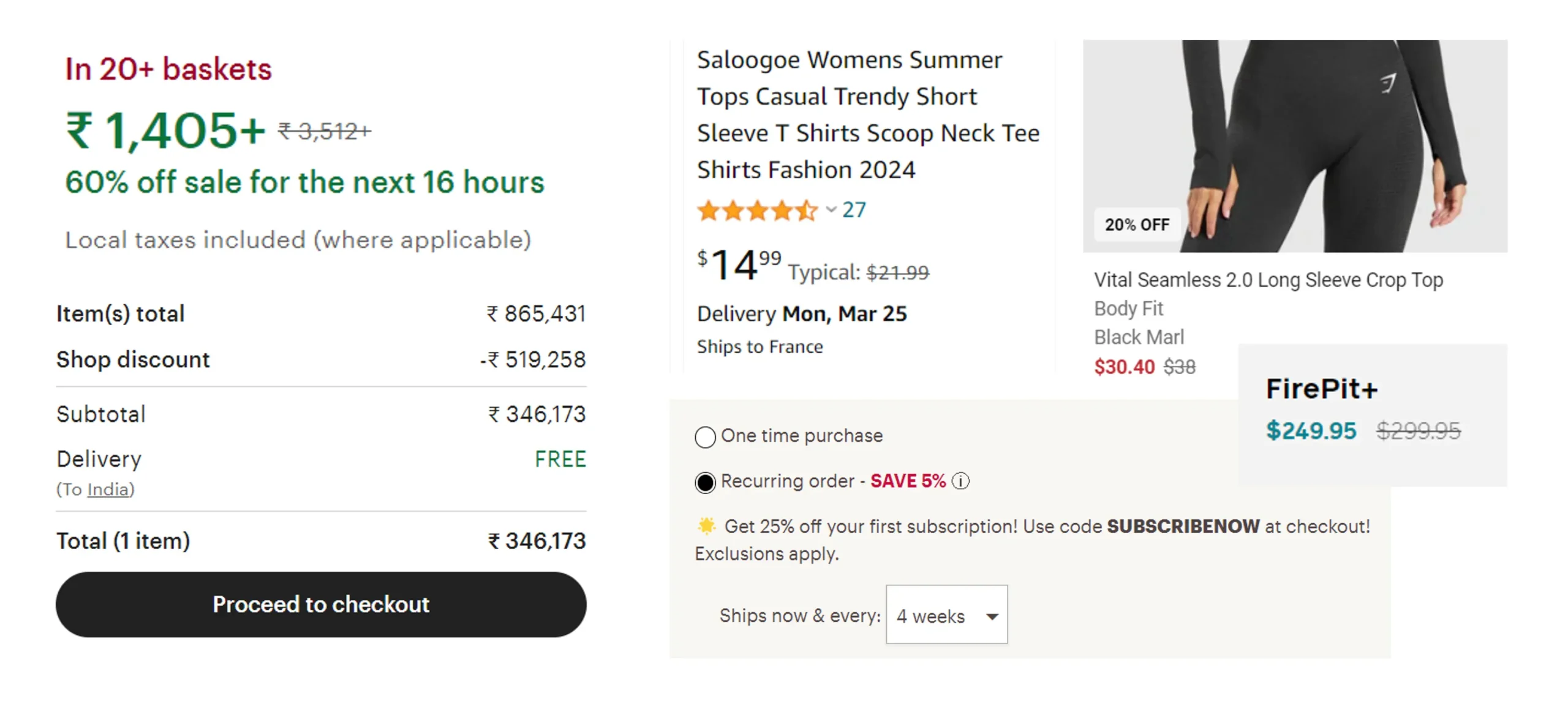Image resolution: width=1568 pixels, height=723 pixels.
Task: Click the Proceed to checkout button
Action: tap(320, 604)
